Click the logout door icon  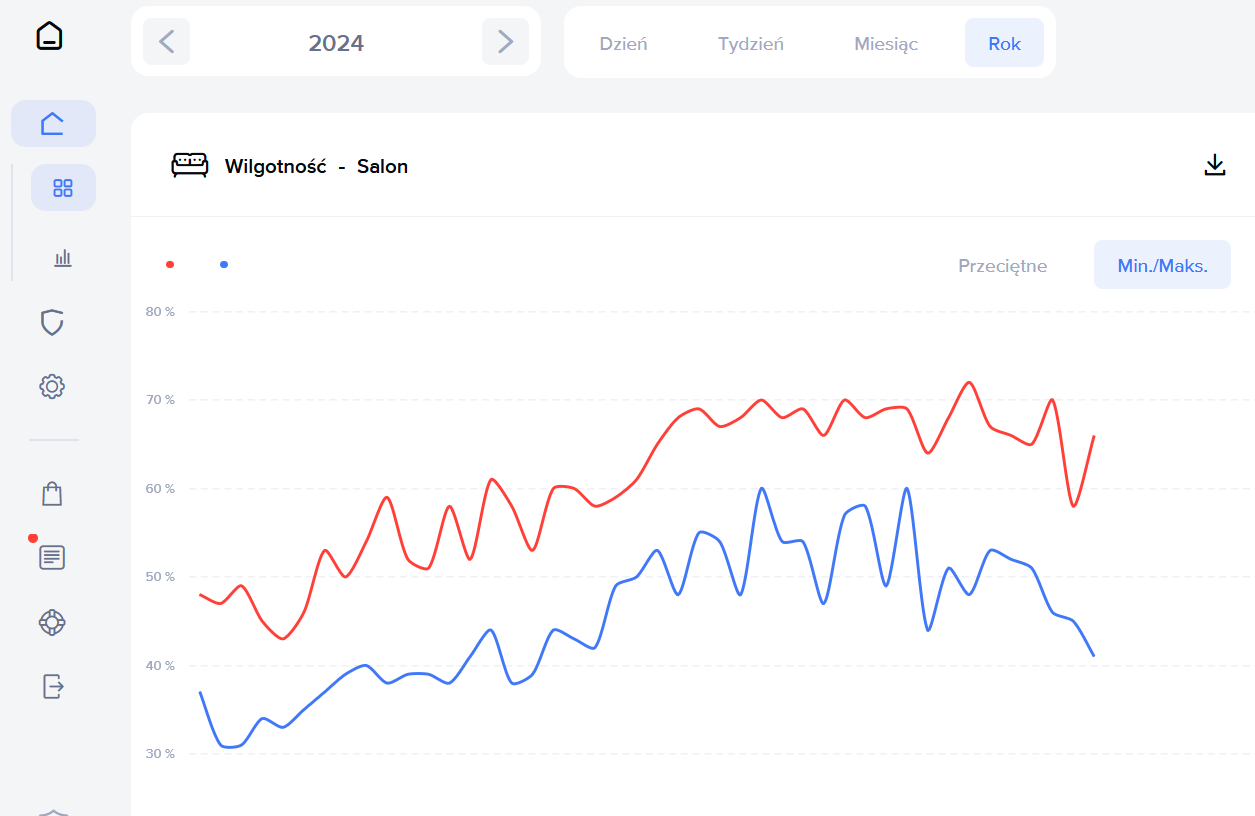52,686
